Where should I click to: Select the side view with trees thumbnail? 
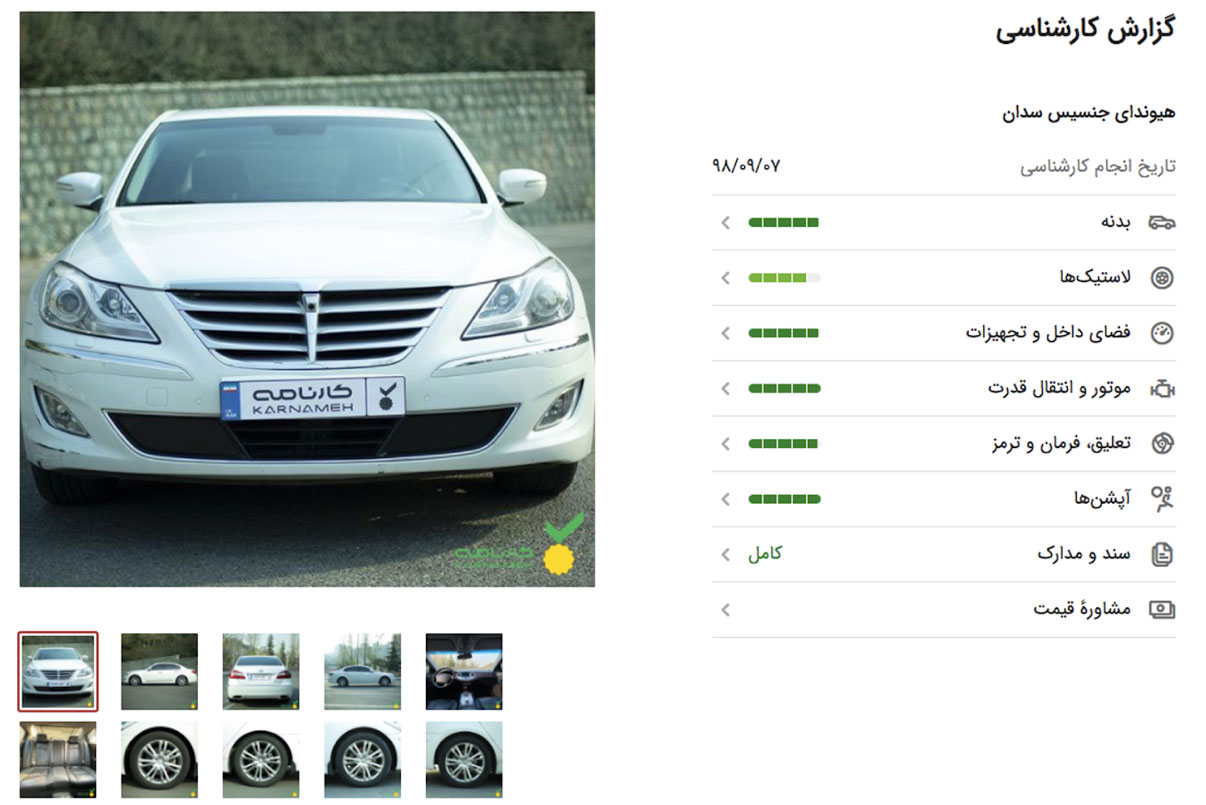159,671
